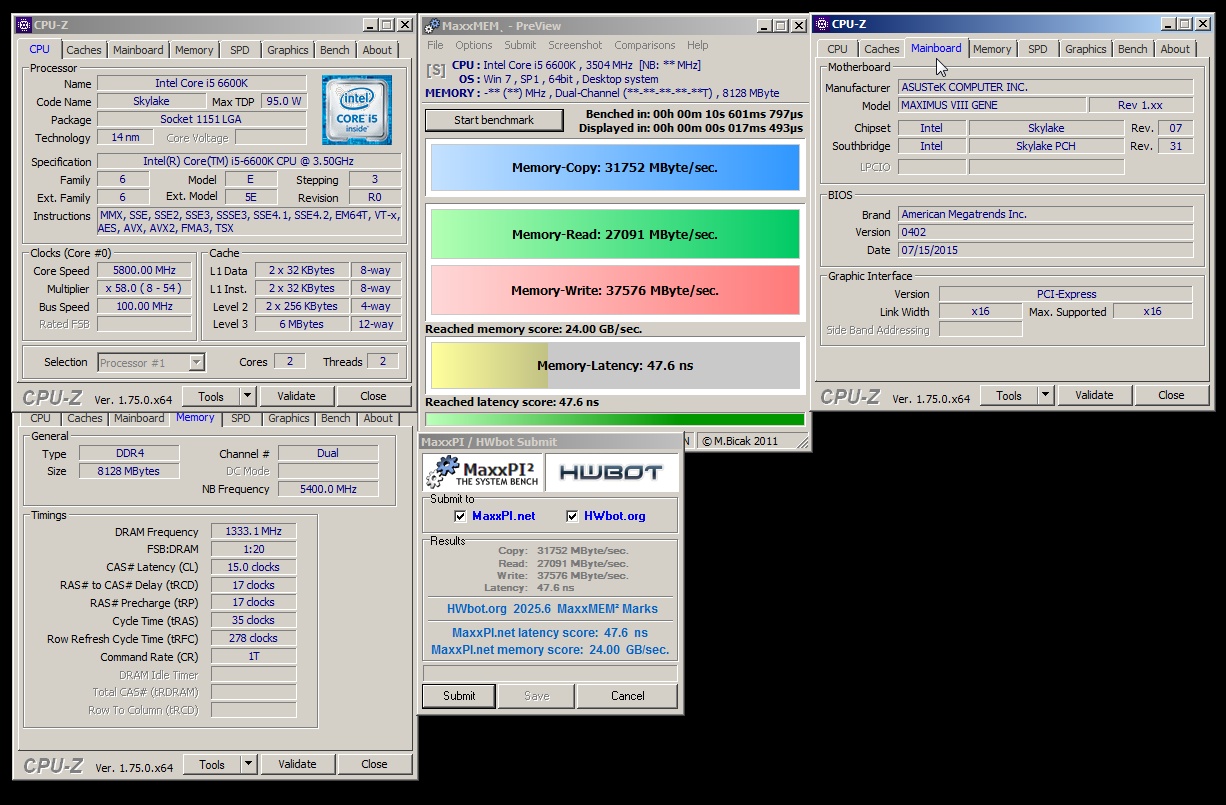Switch to About tab in left CPU-Z window

click(377, 50)
